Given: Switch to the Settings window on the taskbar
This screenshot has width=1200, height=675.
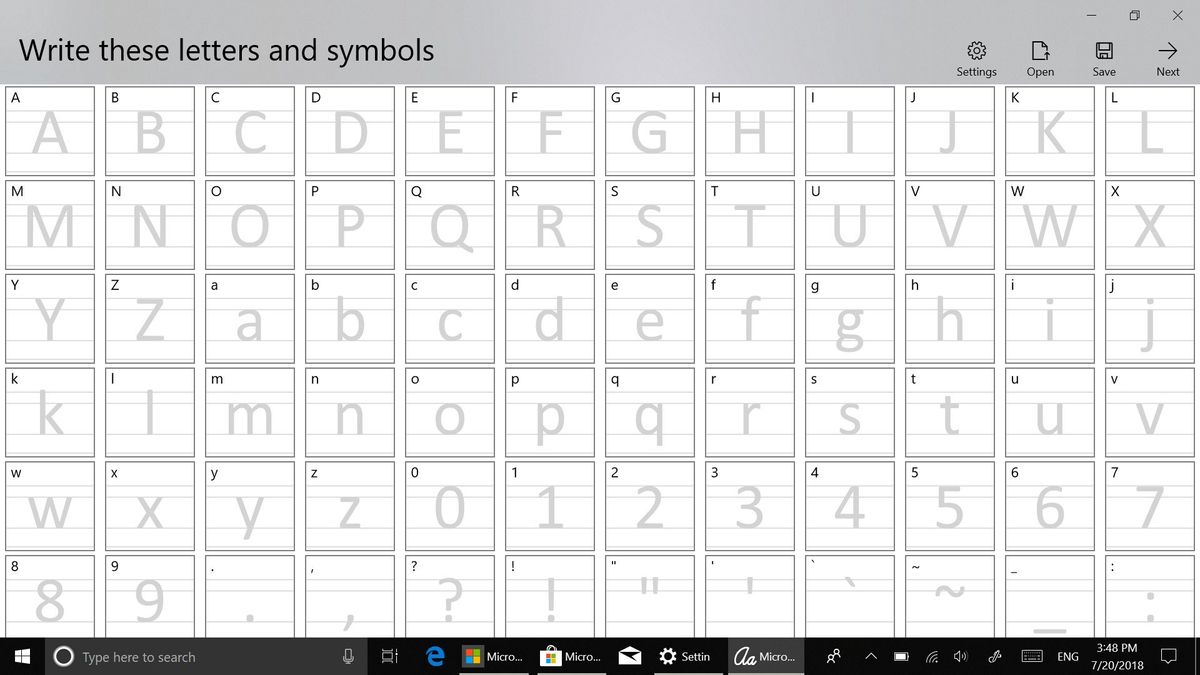Looking at the screenshot, I should pos(685,657).
